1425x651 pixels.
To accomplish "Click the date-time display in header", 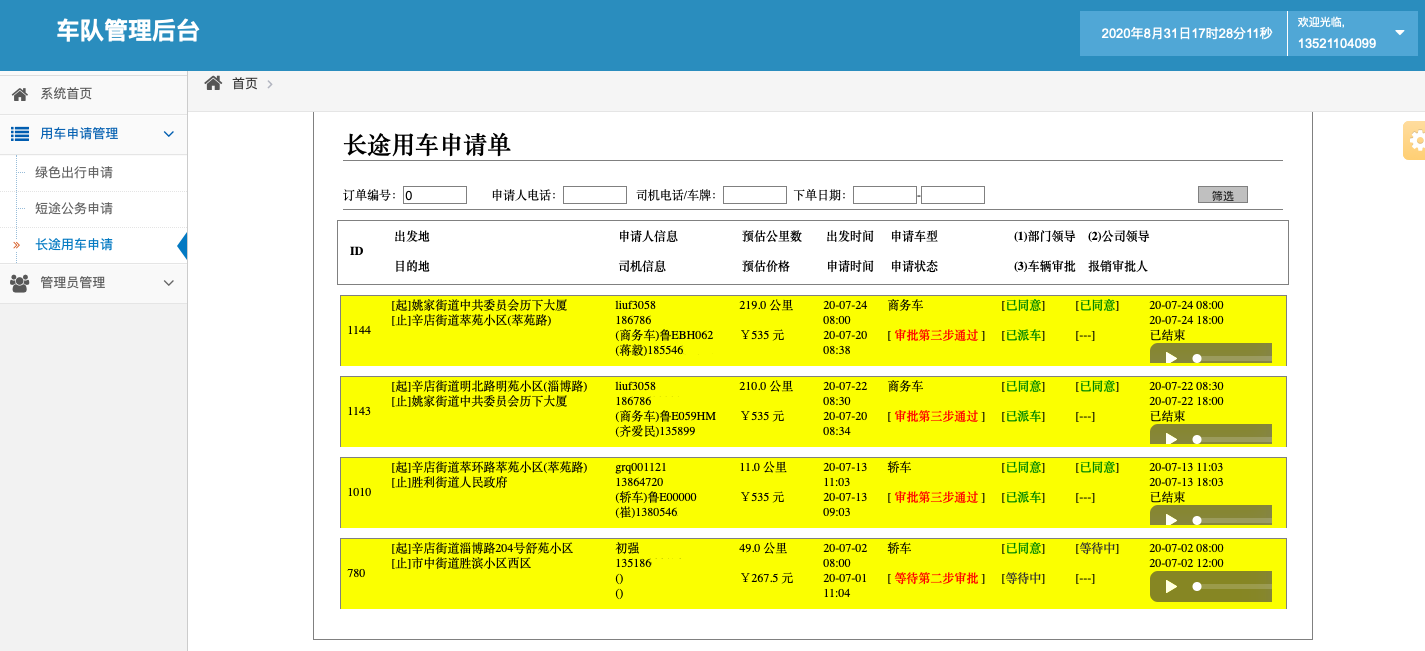I will tap(1186, 33).
